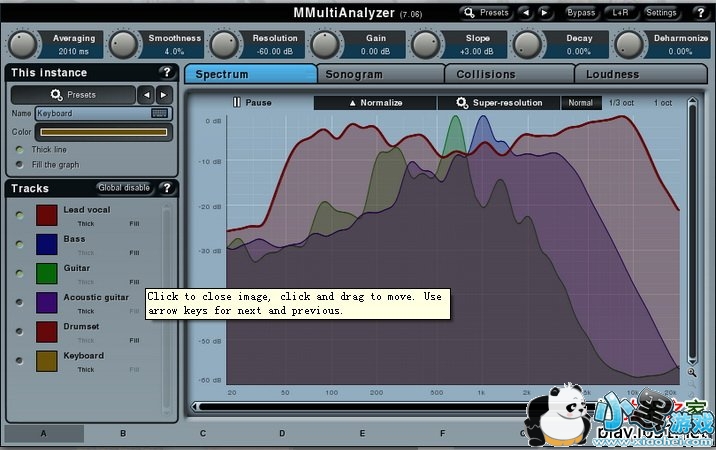This screenshot has width=716, height=450.
Task: Toggle Thick for the Acoustic guitar track
Action: (x=86, y=311)
